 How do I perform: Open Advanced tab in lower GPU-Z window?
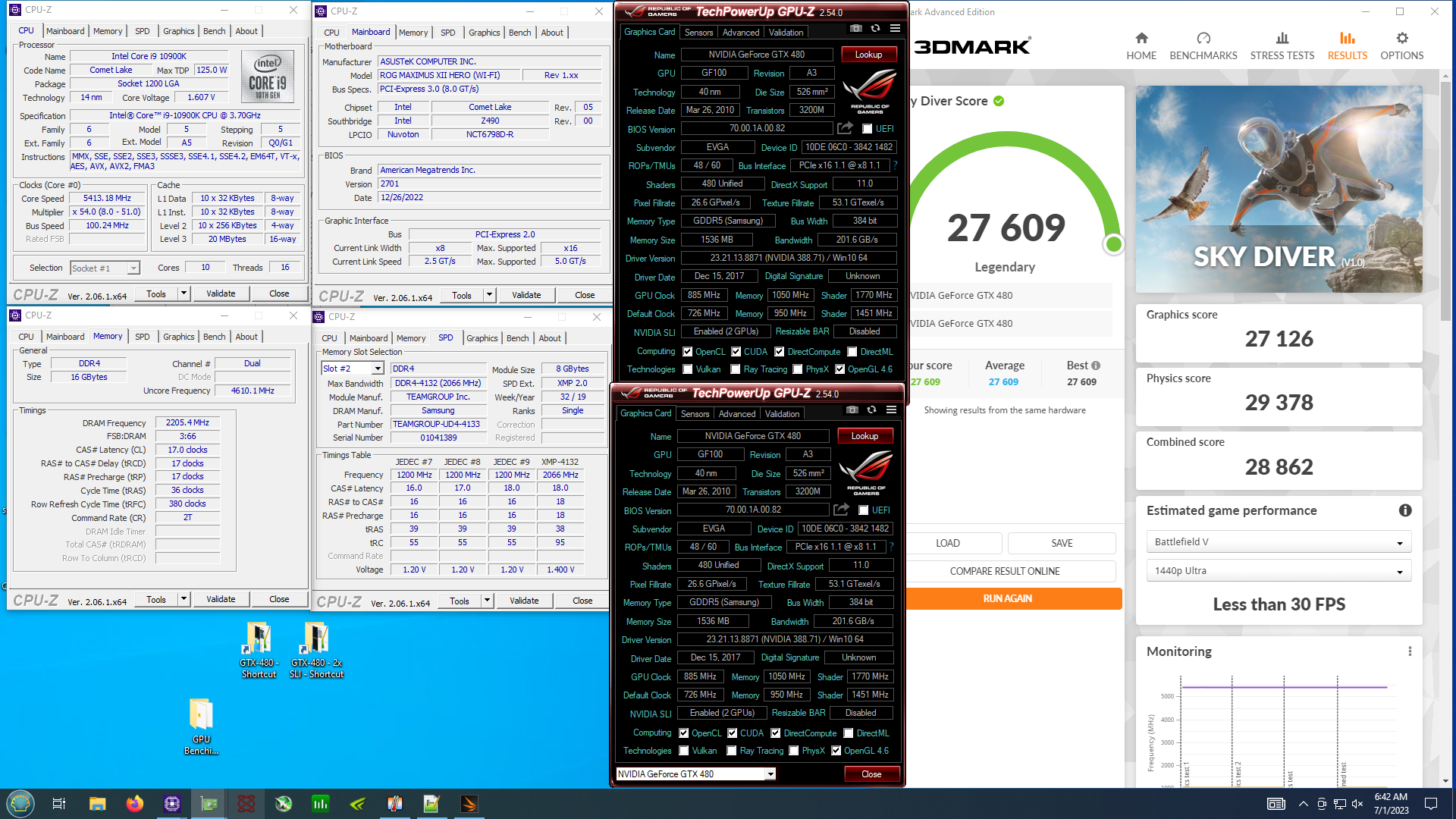[737, 414]
